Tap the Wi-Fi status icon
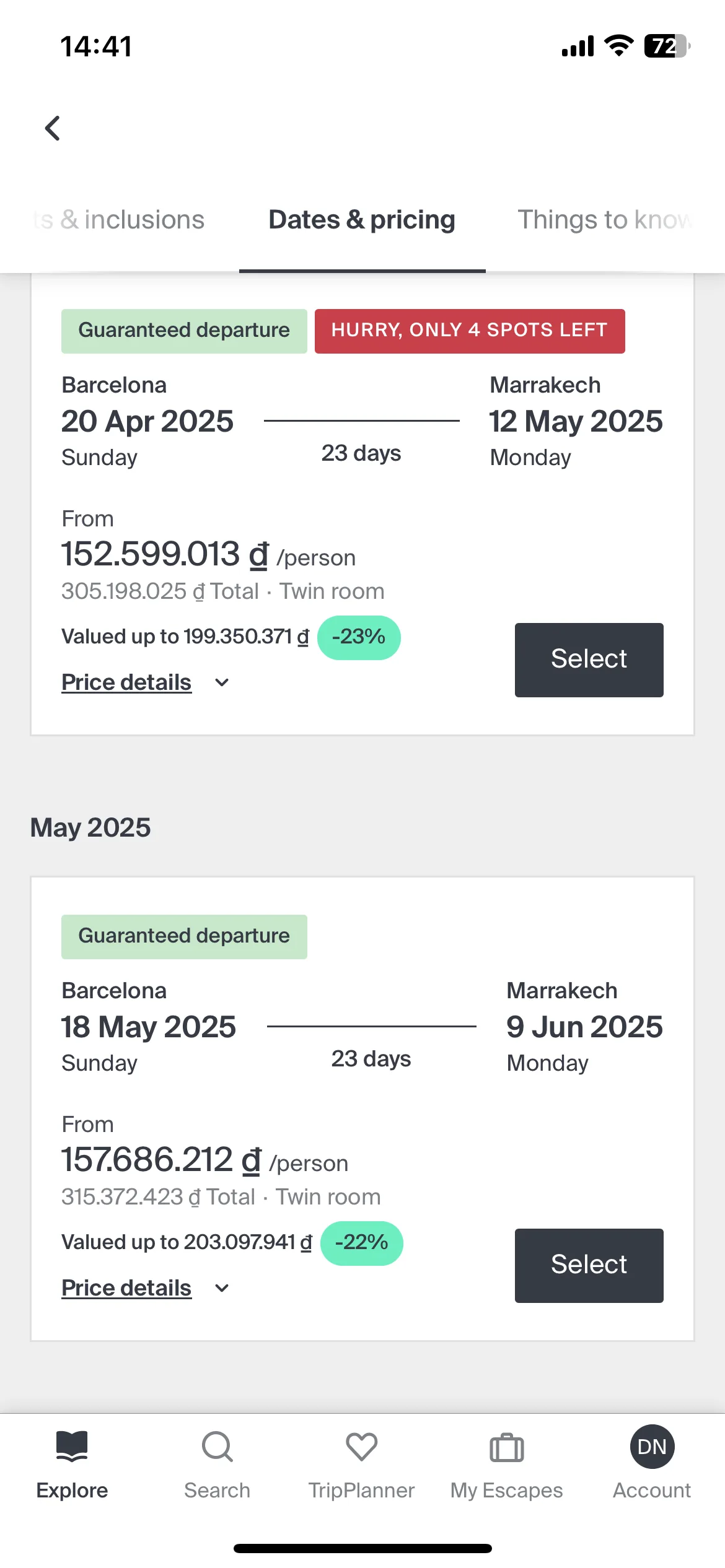The image size is (725, 1568). point(618,46)
